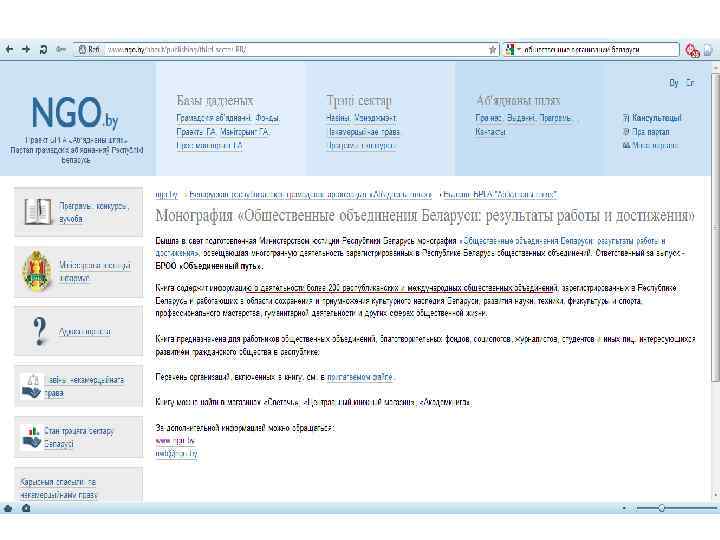Click the leftmost icon in the bottom status bar

point(8,508)
